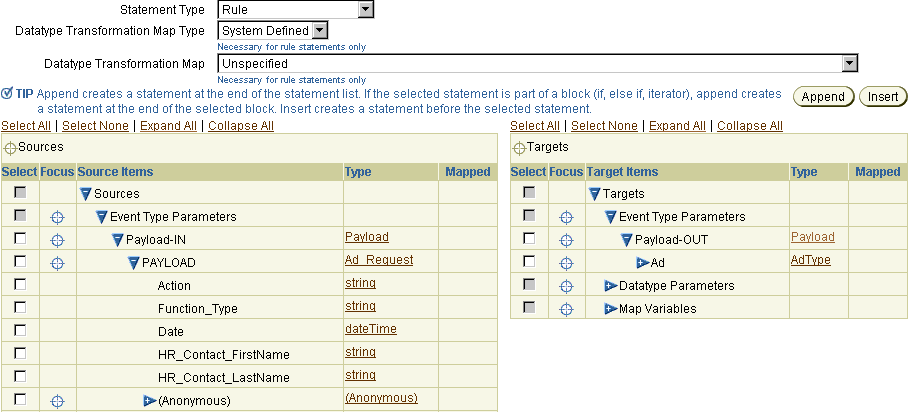Image resolution: width=912 pixels, height=412 pixels.
Task: Click Select None above Sources
Action: [x=95, y=126]
